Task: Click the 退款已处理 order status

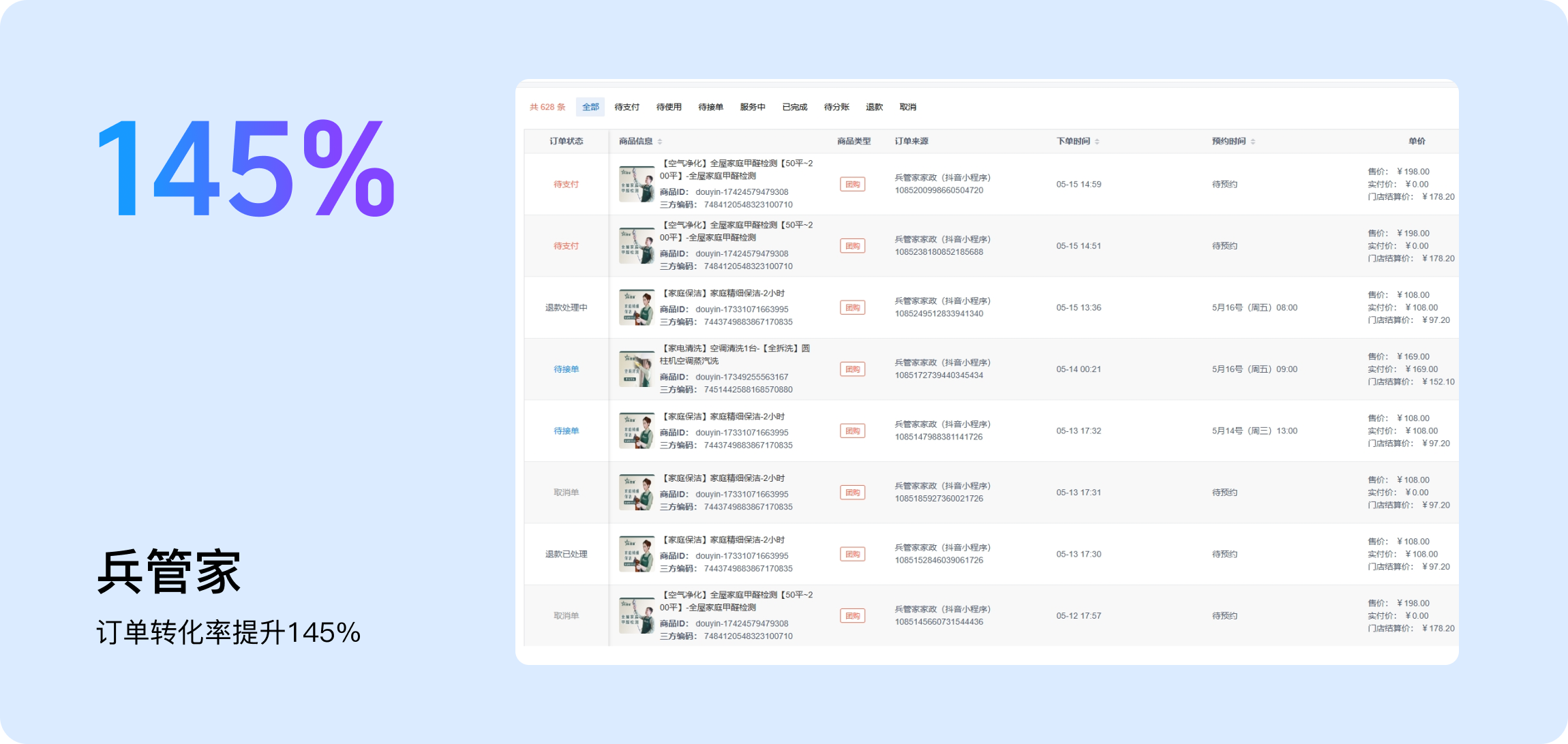Action: coord(566,555)
